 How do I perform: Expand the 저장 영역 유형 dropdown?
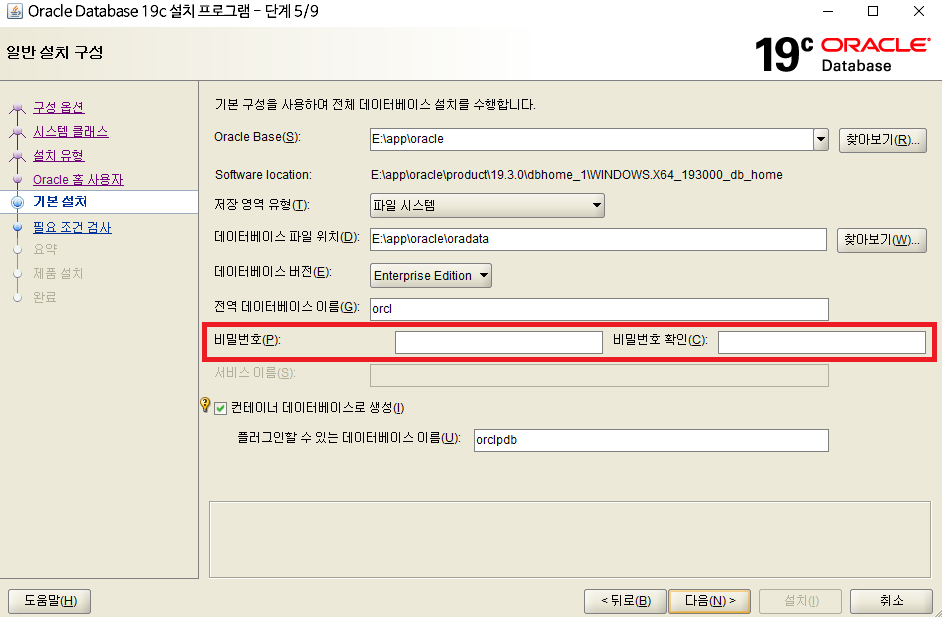click(x=487, y=205)
